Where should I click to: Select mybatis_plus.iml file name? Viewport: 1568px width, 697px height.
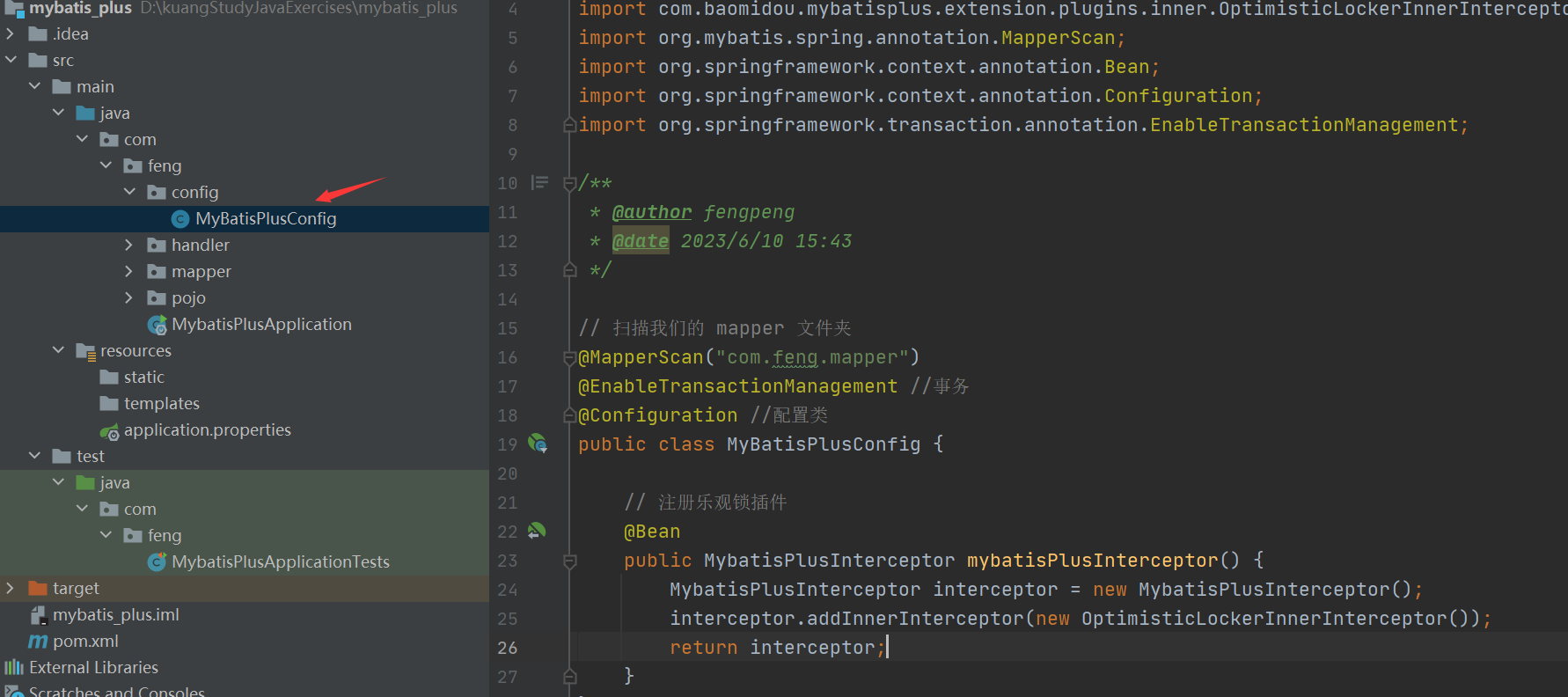pos(115,615)
